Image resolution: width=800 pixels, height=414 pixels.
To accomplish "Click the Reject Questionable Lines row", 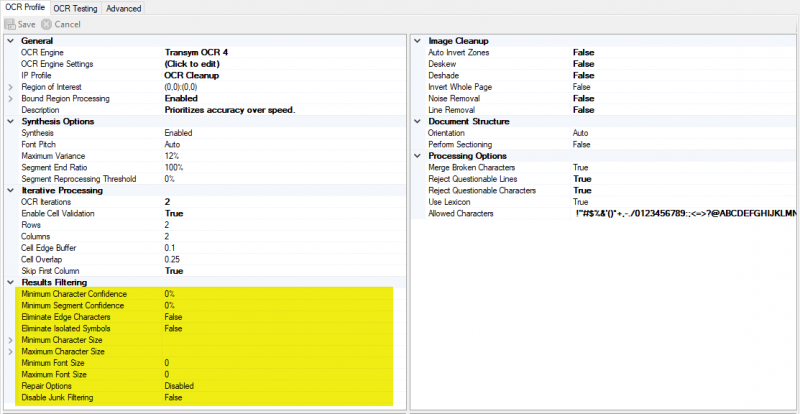I will [x=611, y=179].
